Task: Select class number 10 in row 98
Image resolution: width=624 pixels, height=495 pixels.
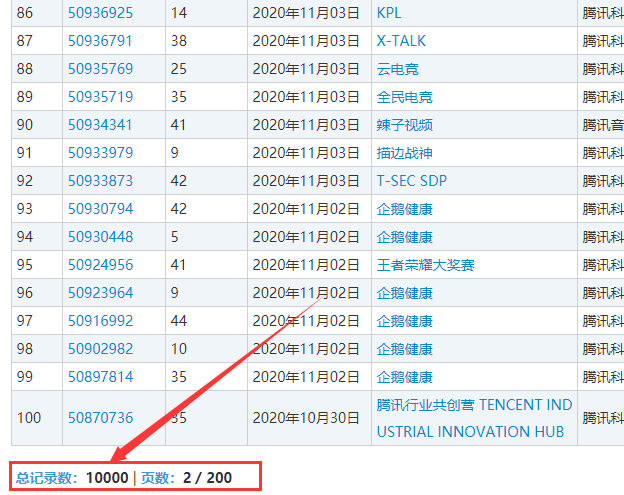Action: pos(179,349)
